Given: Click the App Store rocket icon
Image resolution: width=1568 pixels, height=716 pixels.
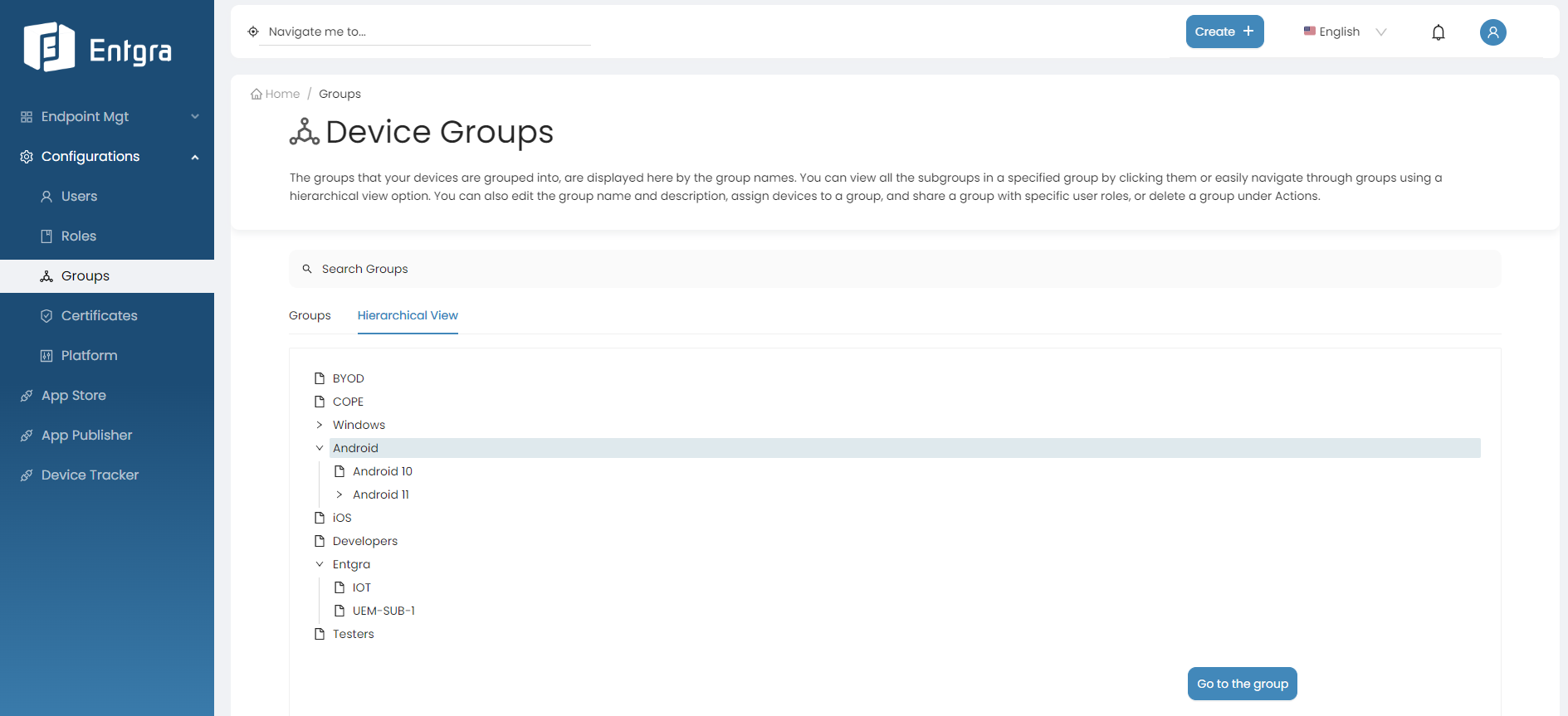Looking at the screenshot, I should click(x=27, y=396).
